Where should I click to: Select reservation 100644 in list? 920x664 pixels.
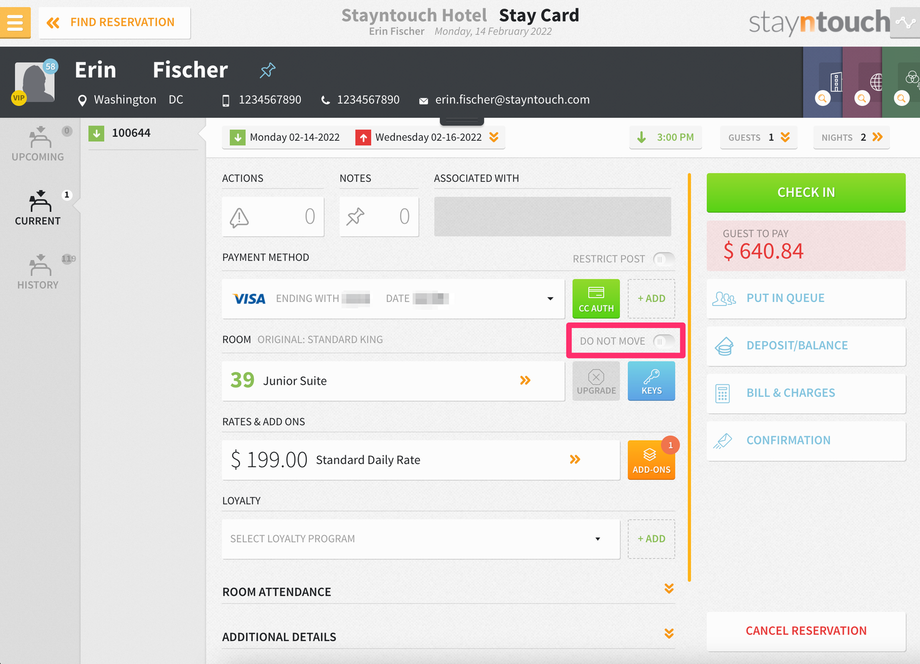[143, 134]
